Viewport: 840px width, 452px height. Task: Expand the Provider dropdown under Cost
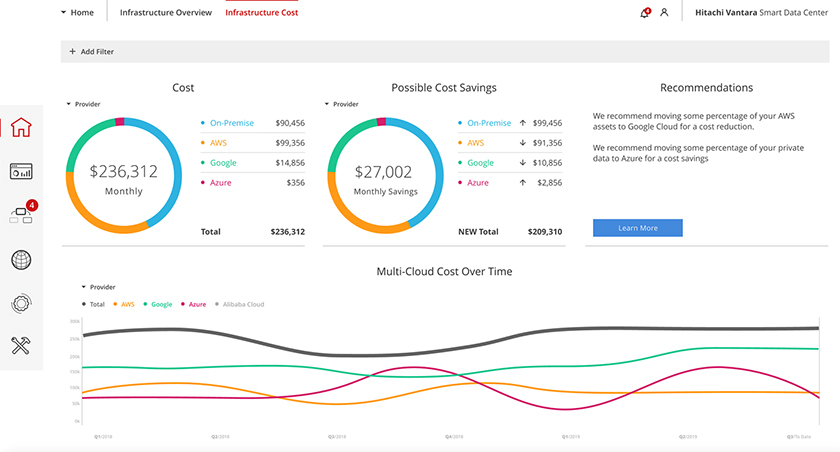(83, 104)
